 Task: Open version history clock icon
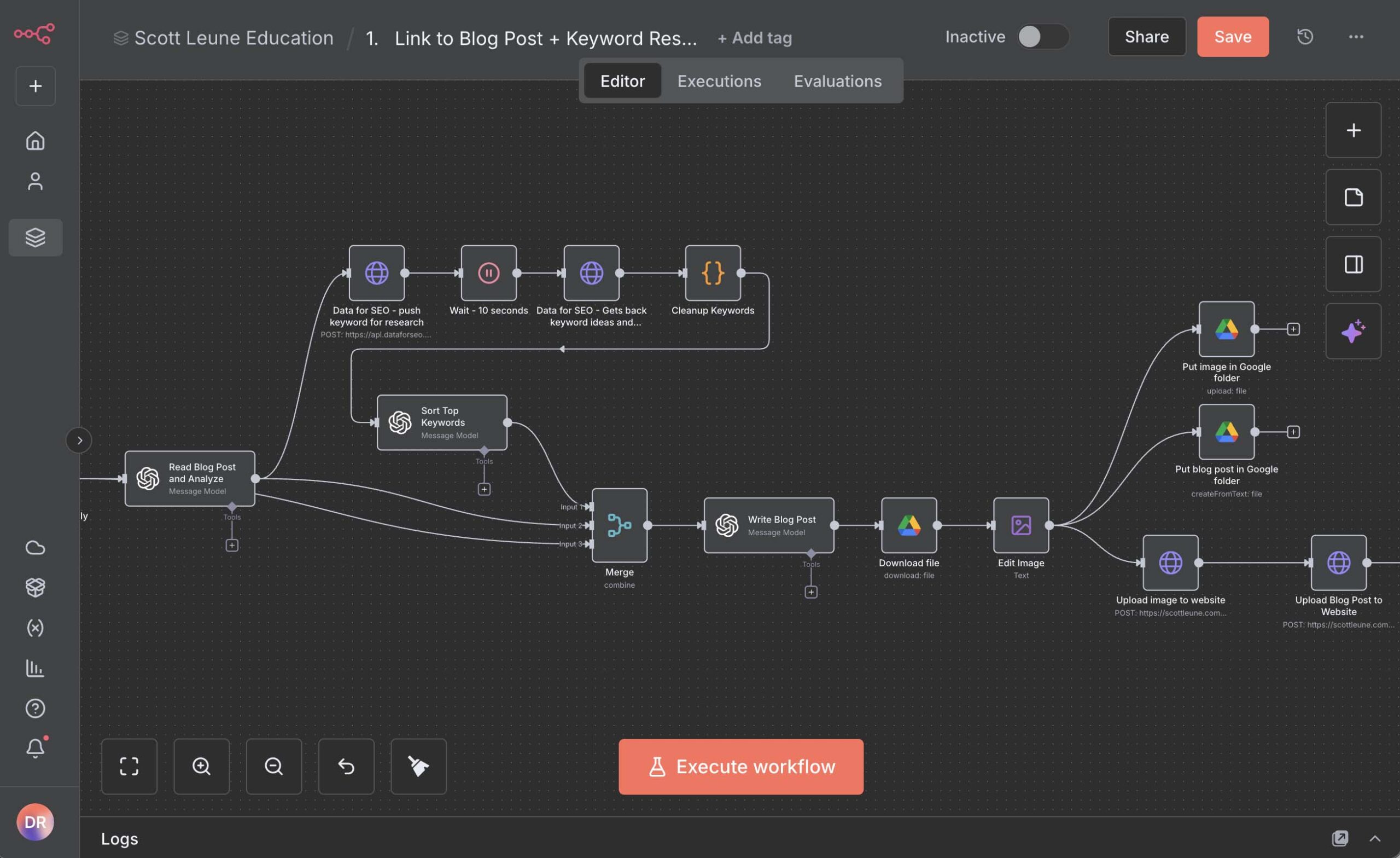(1304, 37)
